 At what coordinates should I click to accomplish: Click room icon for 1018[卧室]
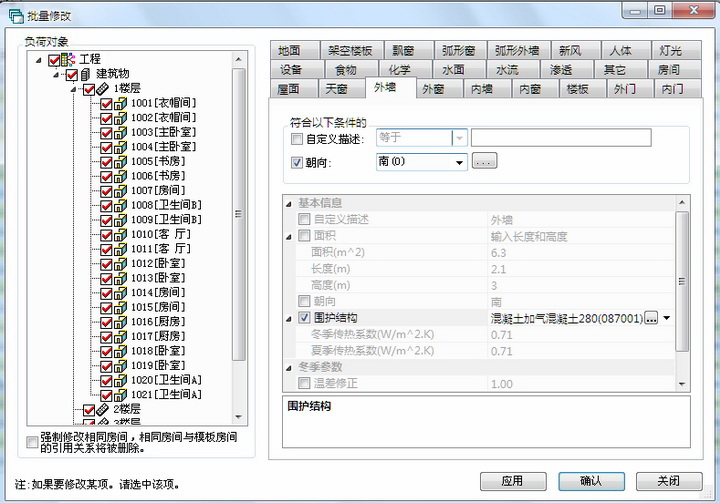120,351
